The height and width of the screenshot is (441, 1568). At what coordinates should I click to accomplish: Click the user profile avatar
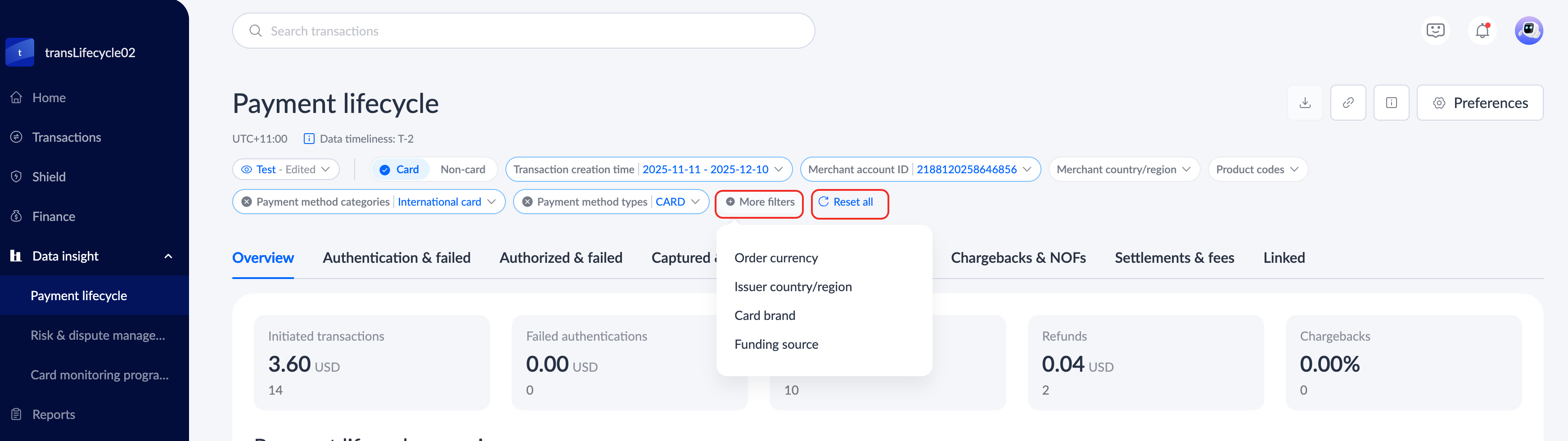[x=1528, y=31]
